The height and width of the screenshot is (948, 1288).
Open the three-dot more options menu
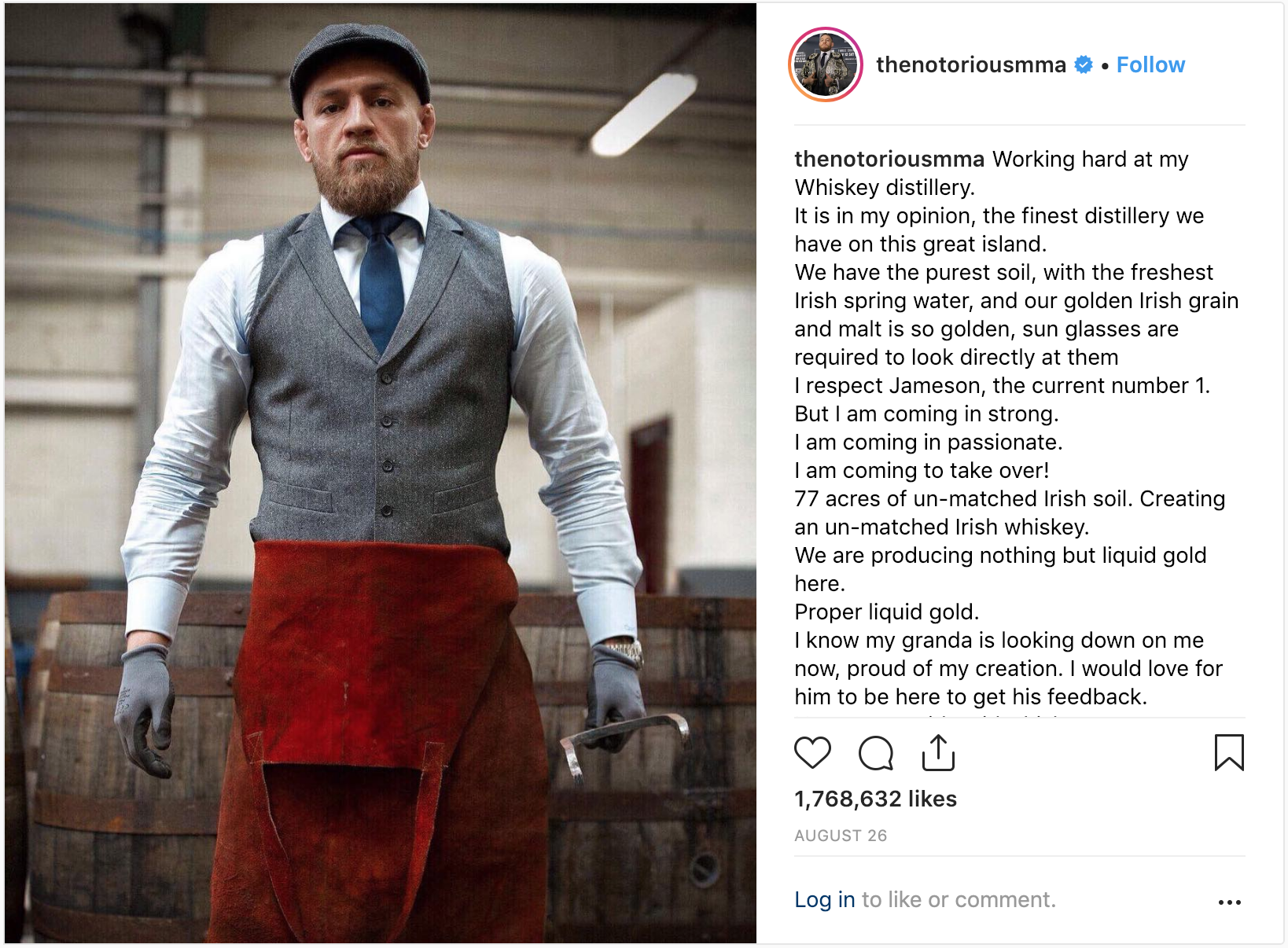pyautogui.click(x=1229, y=902)
